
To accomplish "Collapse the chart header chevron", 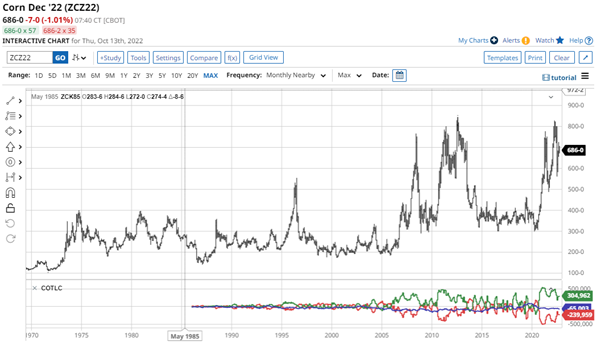I will (x=551, y=97).
